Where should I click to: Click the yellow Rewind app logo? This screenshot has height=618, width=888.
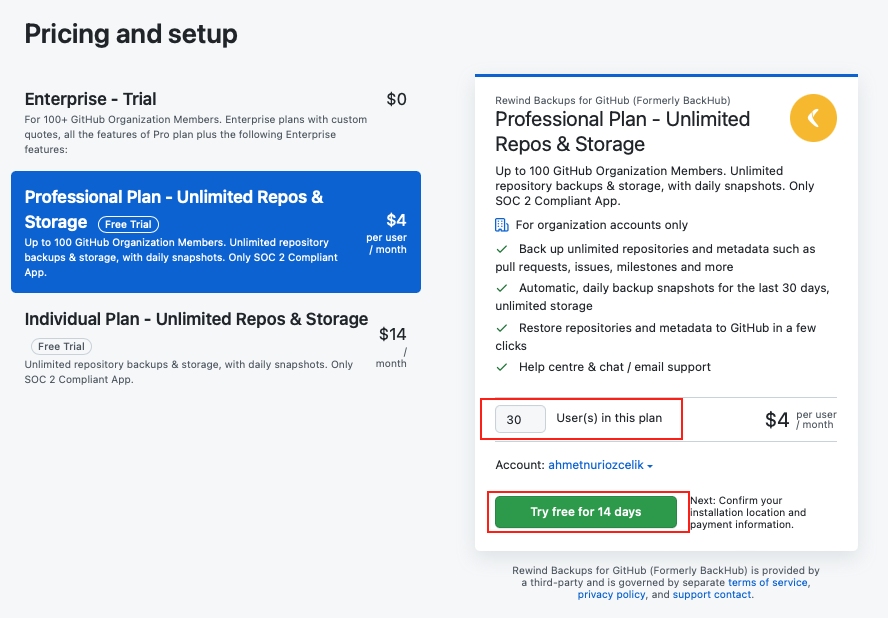[813, 118]
